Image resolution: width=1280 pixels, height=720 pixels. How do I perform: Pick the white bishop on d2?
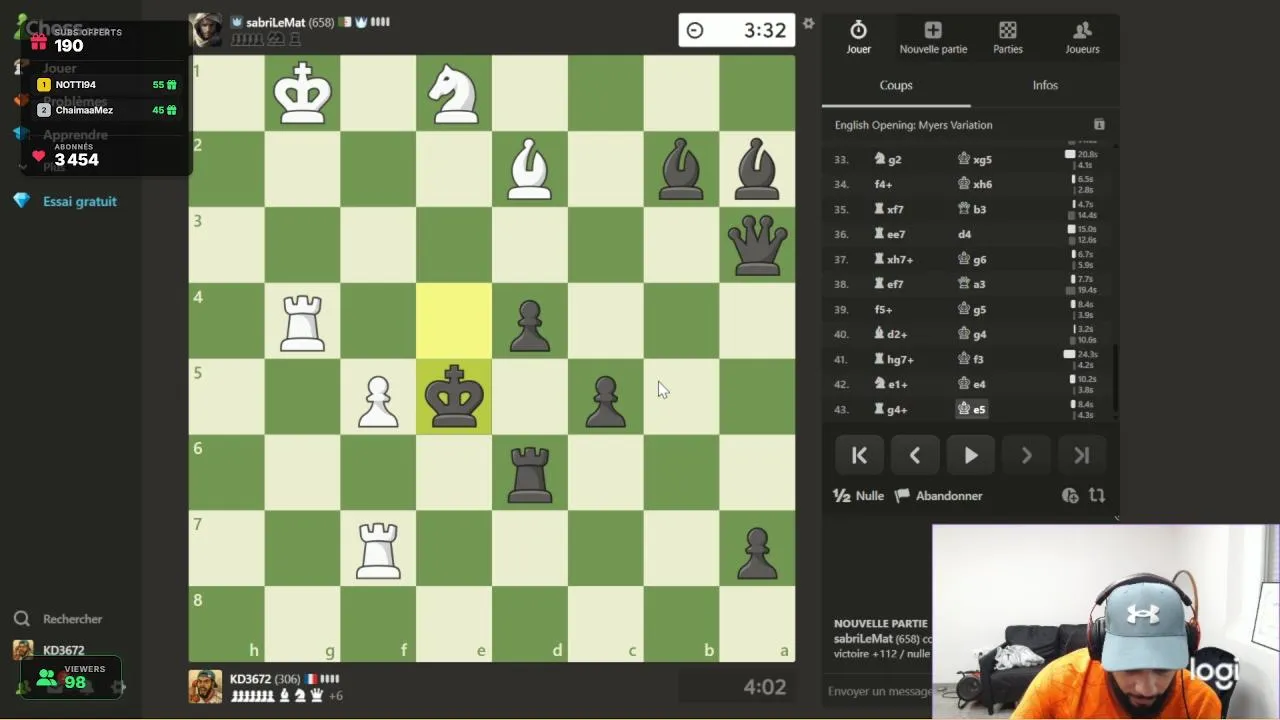(x=530, y=169)
